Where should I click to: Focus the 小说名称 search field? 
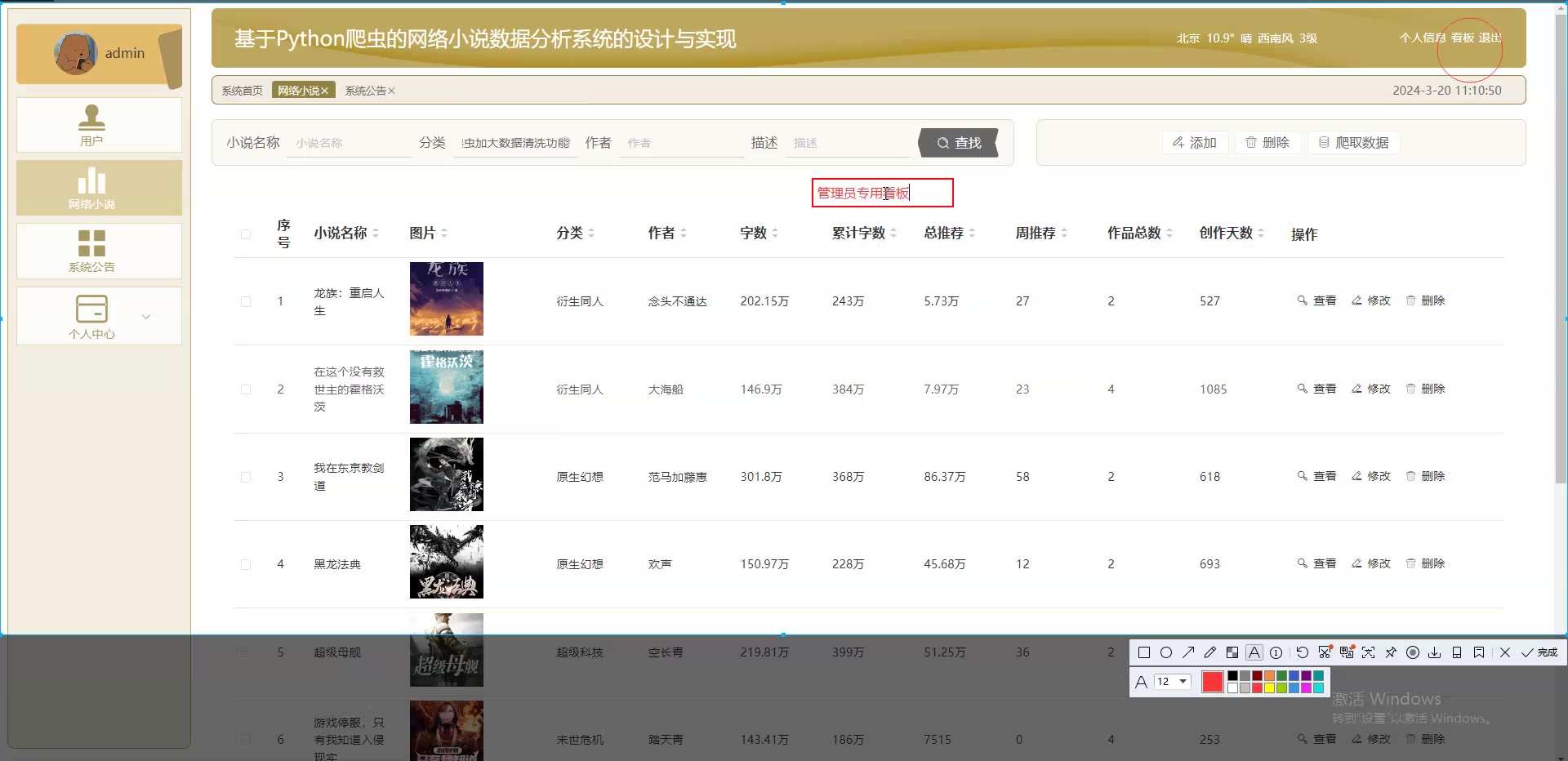(350, 143)
